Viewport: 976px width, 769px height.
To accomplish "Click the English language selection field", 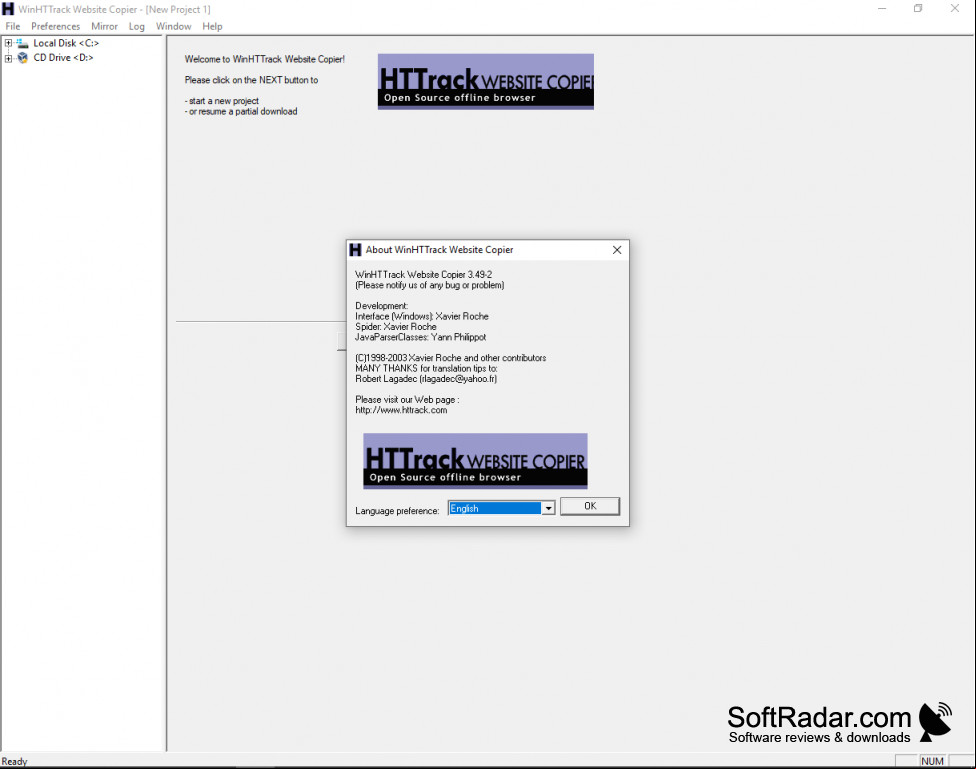I will [495, 508].
